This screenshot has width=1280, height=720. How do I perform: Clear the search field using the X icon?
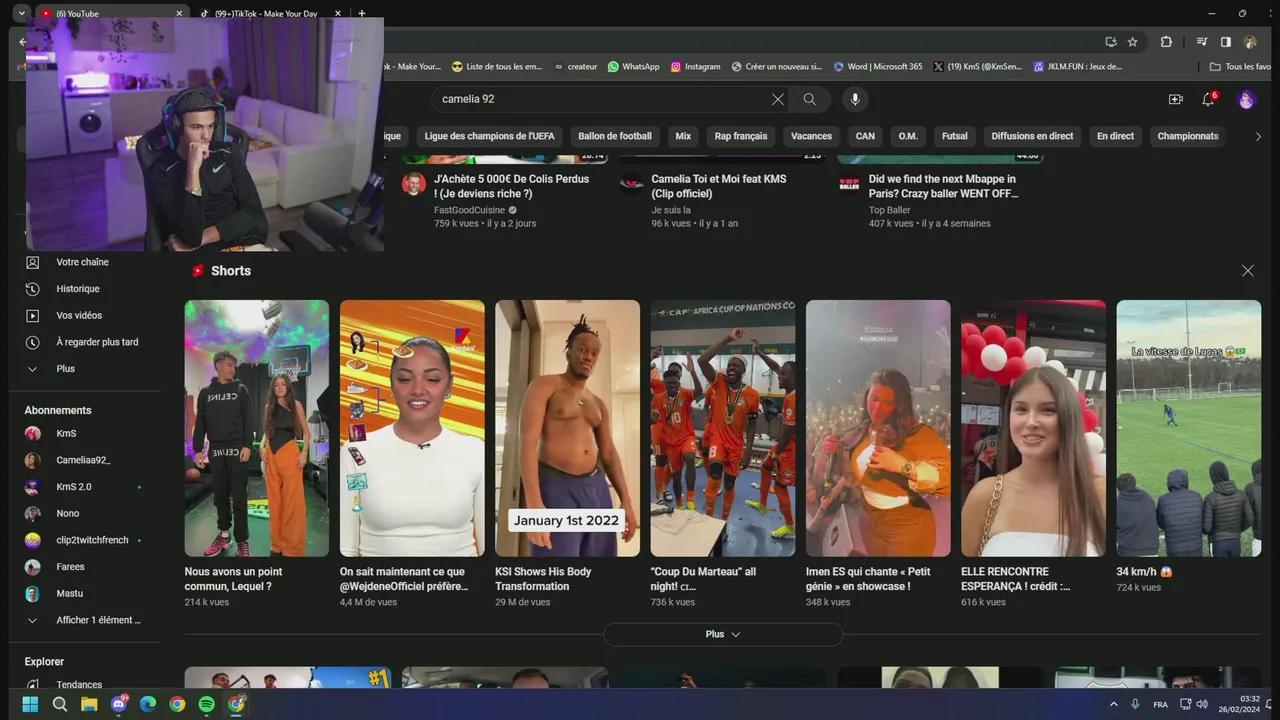point(777,99)
